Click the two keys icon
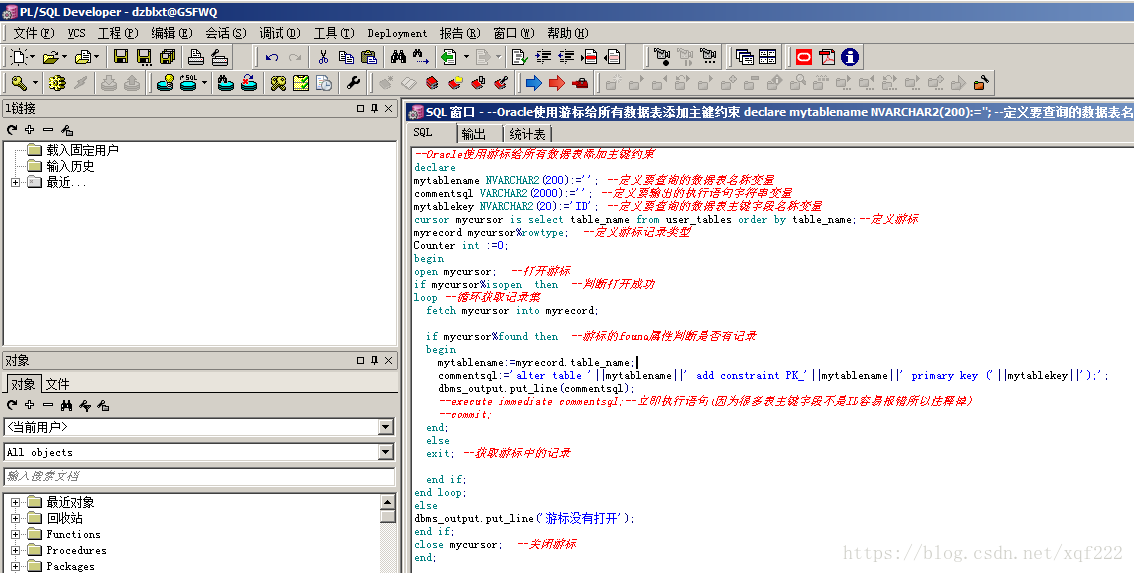1134x573 pixels. tap(278, 83)
